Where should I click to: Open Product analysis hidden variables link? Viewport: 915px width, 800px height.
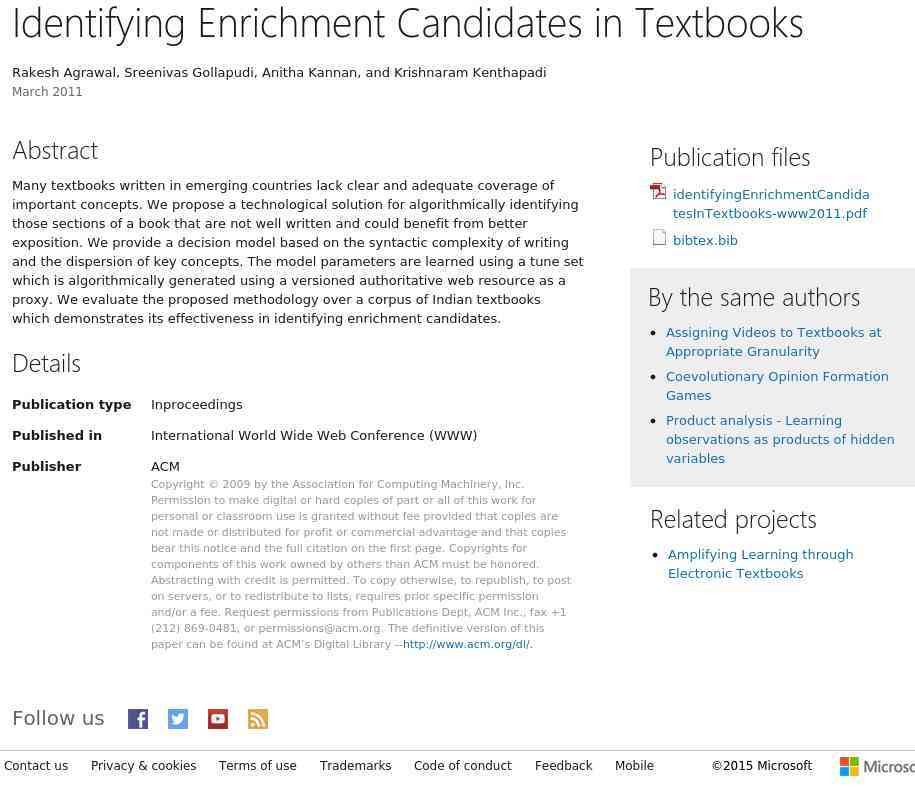(780, 439)
